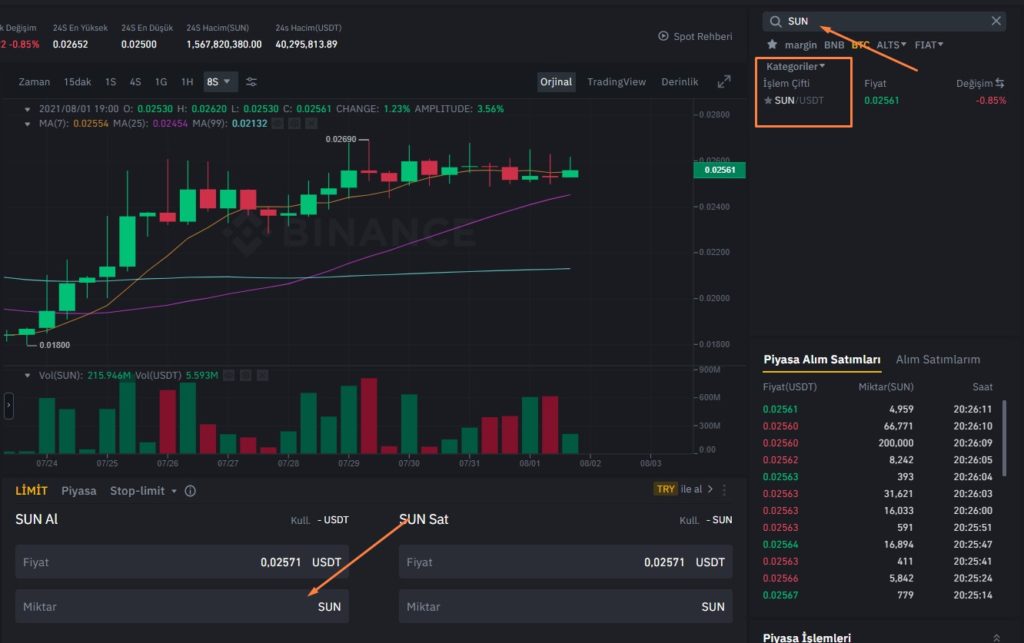This screenshot has width=1024, height=643.
Task: Click the SUN Al Miktar input
Action: click(x=182, y=606)
